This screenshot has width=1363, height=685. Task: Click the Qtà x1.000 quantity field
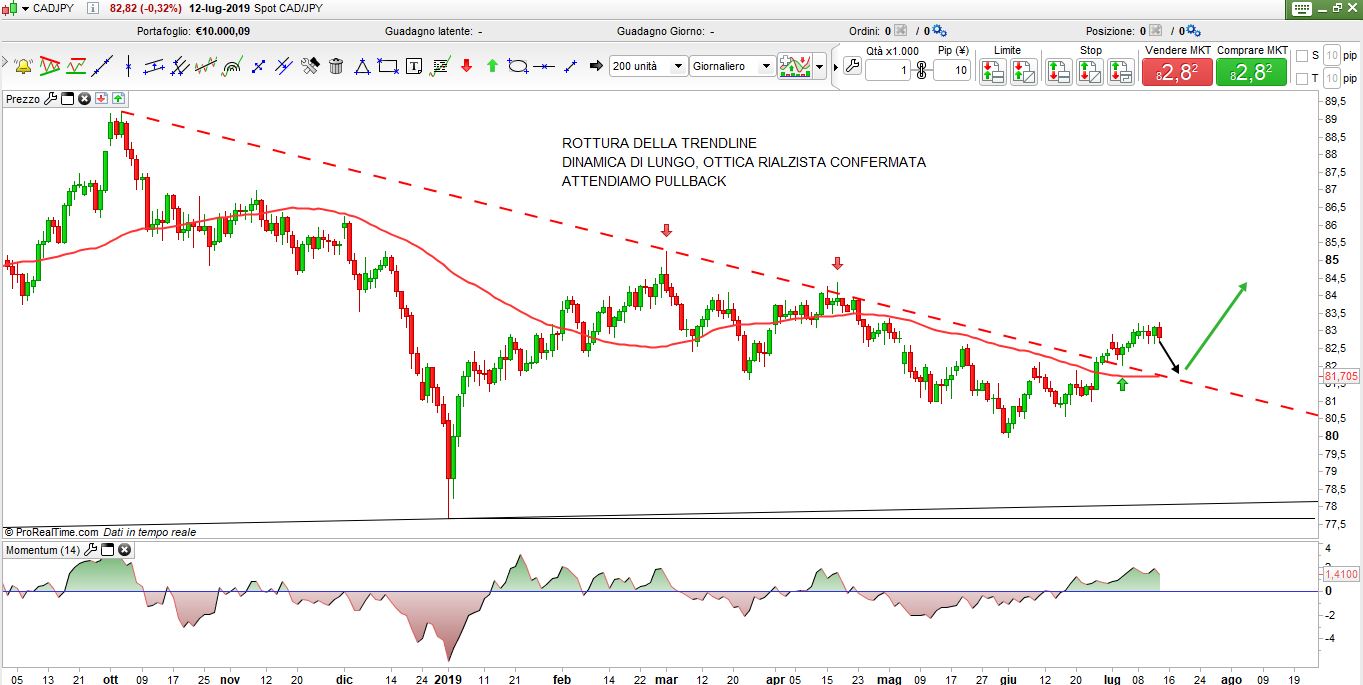click(x=888, y=70)
